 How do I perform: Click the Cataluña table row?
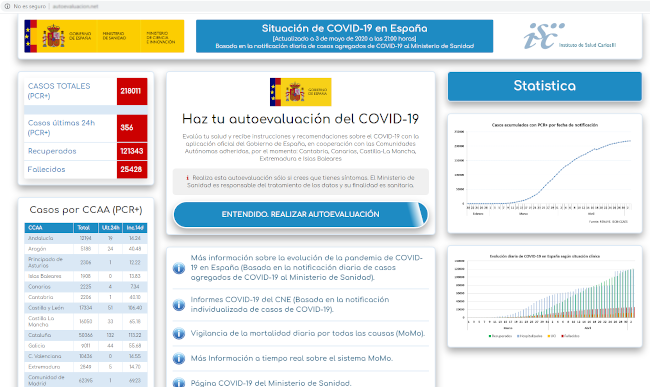(86, 335)
